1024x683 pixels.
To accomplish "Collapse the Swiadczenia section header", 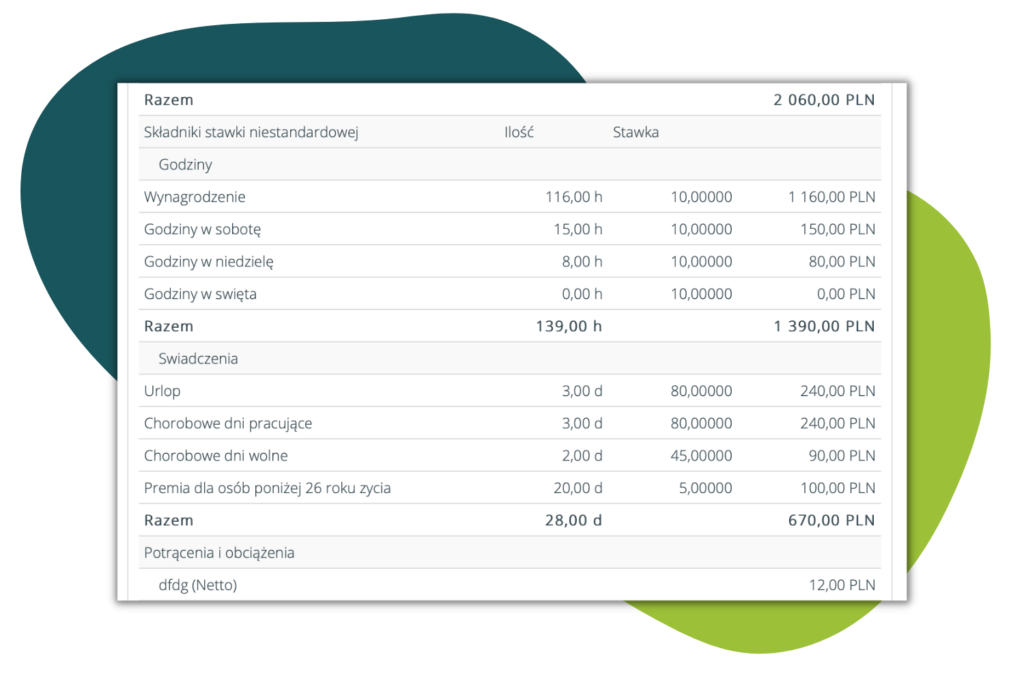I will (198, 358).
